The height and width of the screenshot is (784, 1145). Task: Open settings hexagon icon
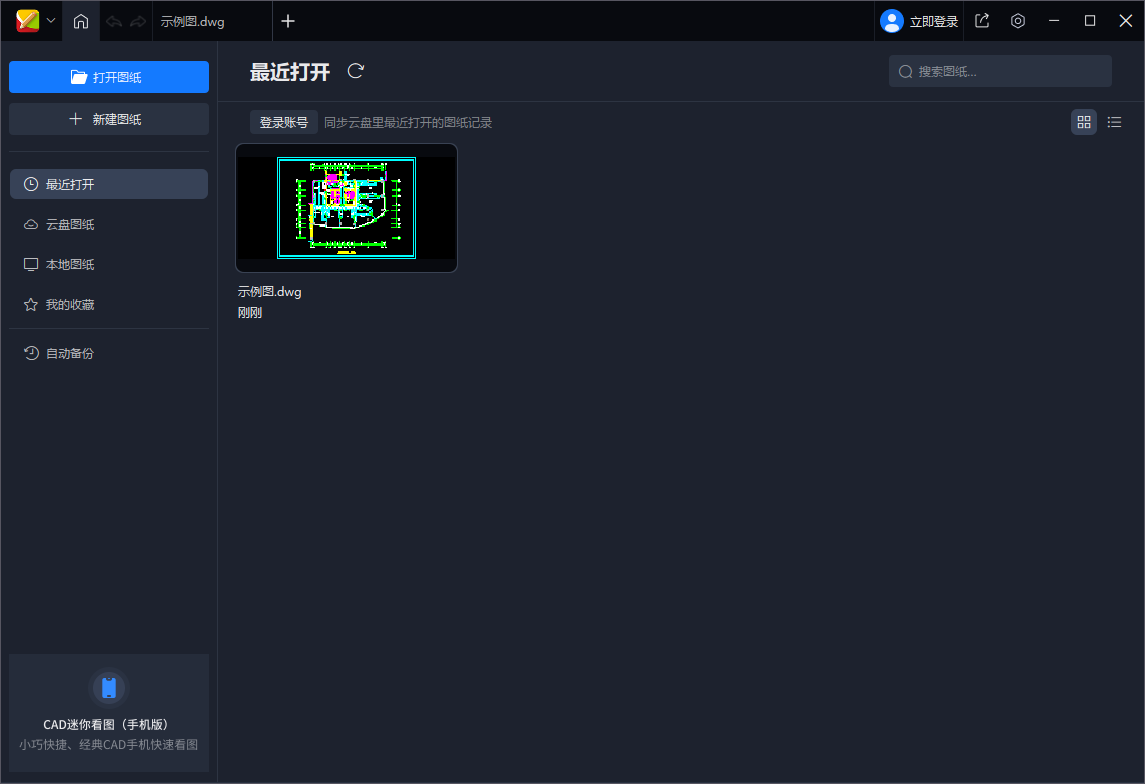(1018, 21)
